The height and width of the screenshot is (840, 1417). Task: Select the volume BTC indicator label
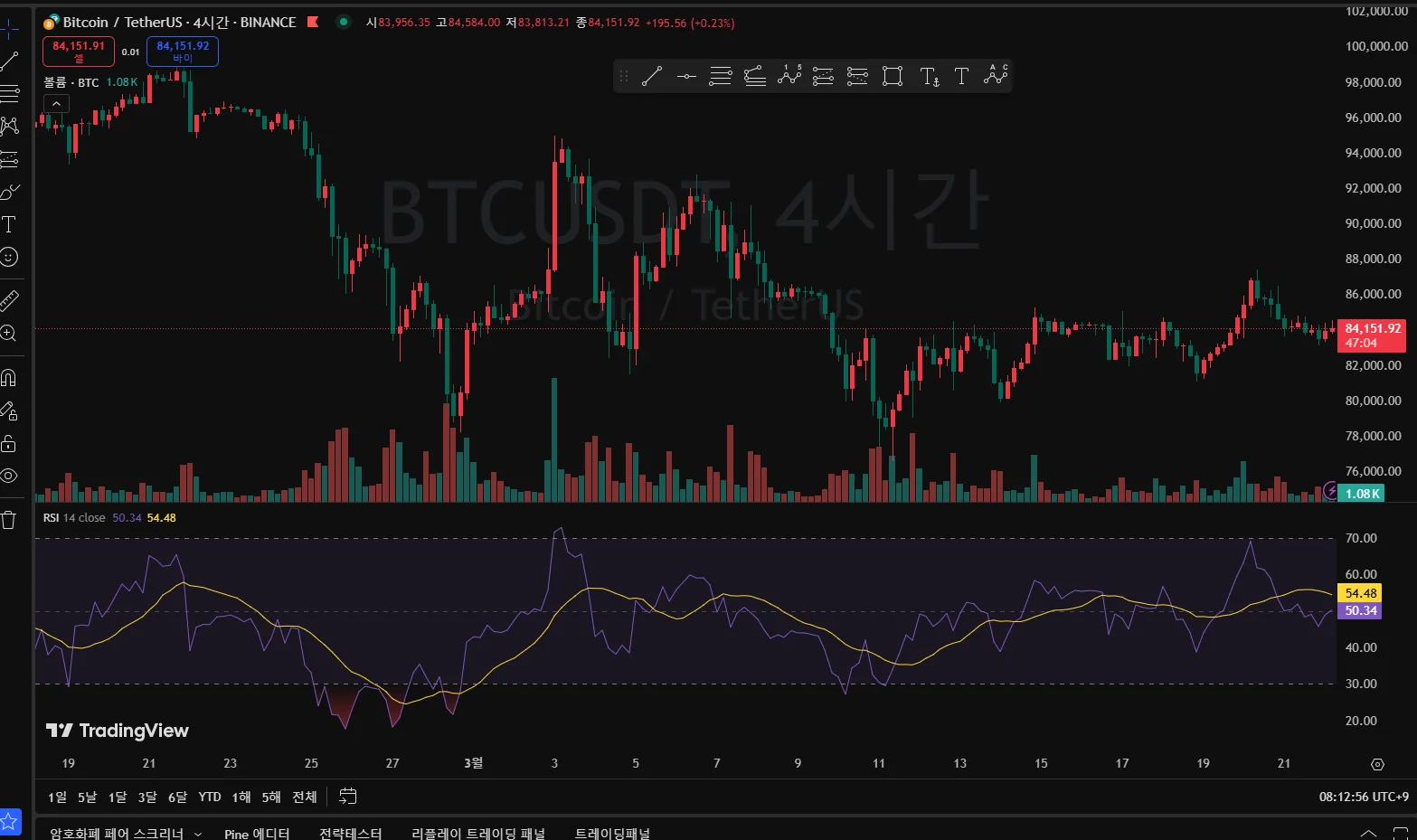pos(71,82)
